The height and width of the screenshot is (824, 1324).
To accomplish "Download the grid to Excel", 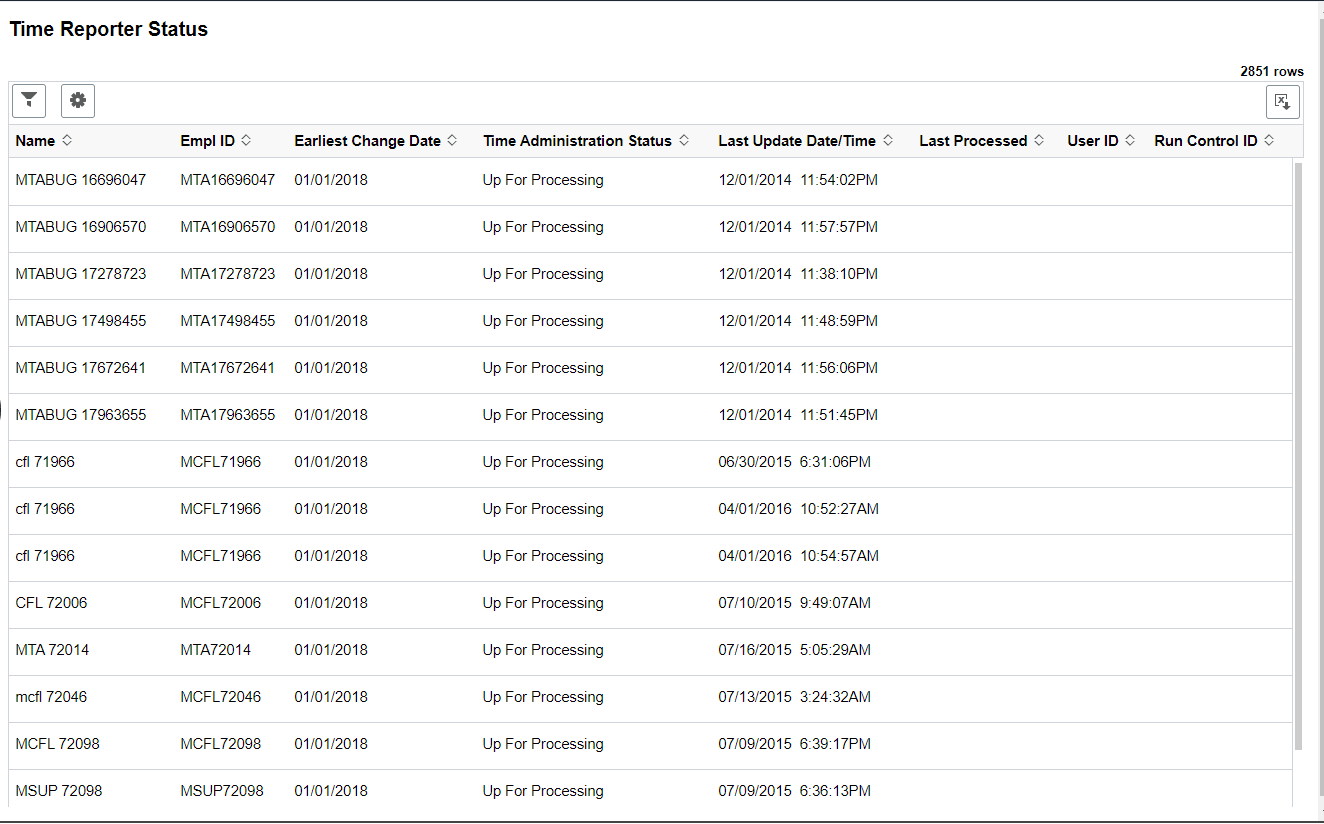I will pos(1282,101).
